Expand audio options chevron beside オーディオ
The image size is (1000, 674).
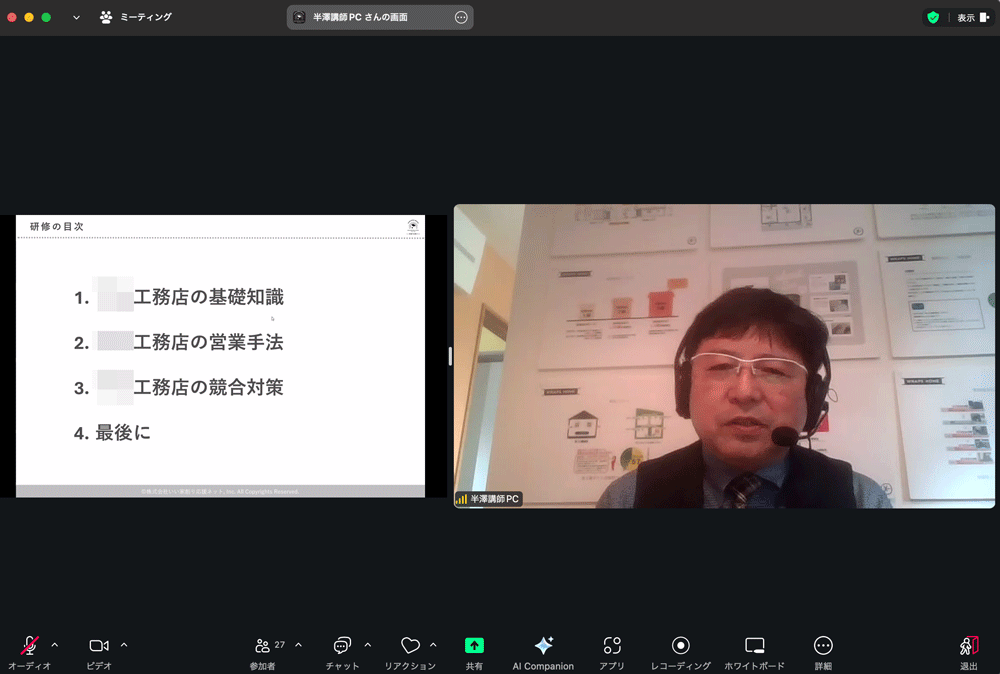(55, 645)
